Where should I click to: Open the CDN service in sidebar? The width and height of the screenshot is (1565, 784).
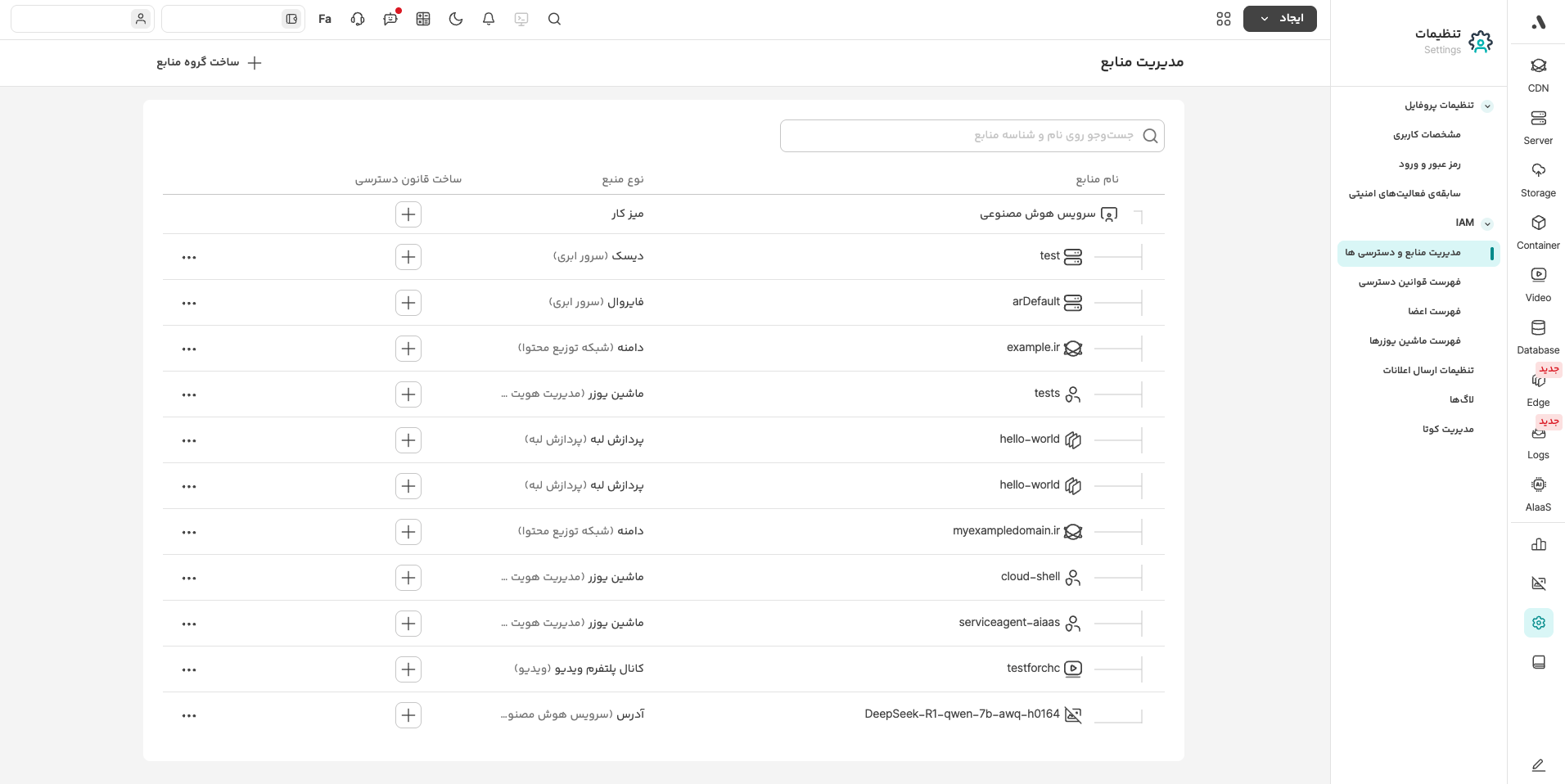[1538, 74]
